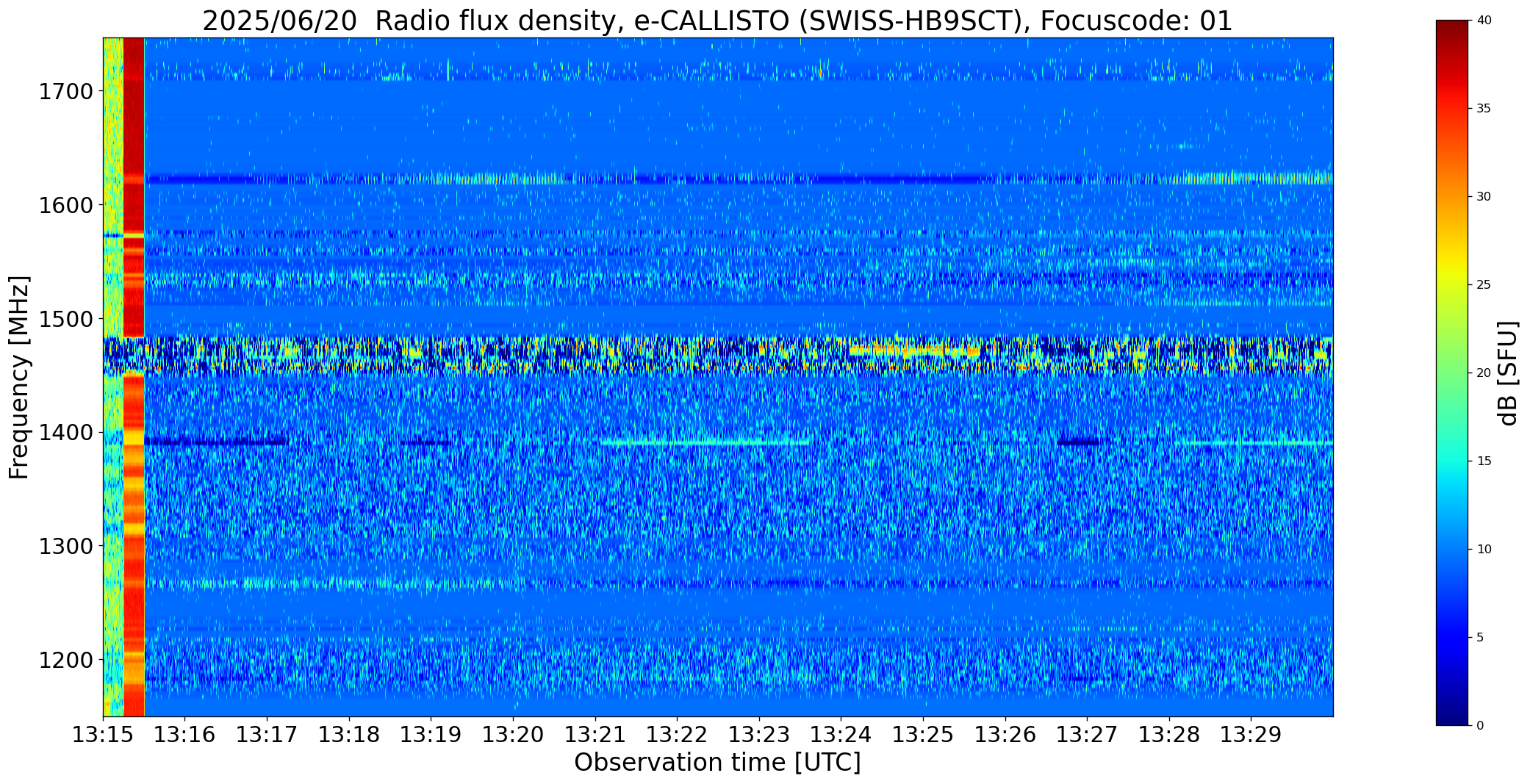1530x784 pixels.
Task: Click the 1200 frequency tick label
Action: click(x=65, y=660)
